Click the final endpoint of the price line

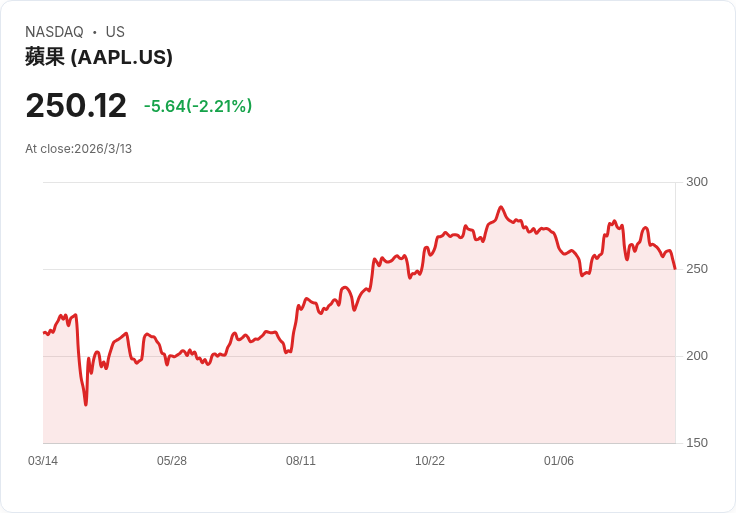pos(675,268)
